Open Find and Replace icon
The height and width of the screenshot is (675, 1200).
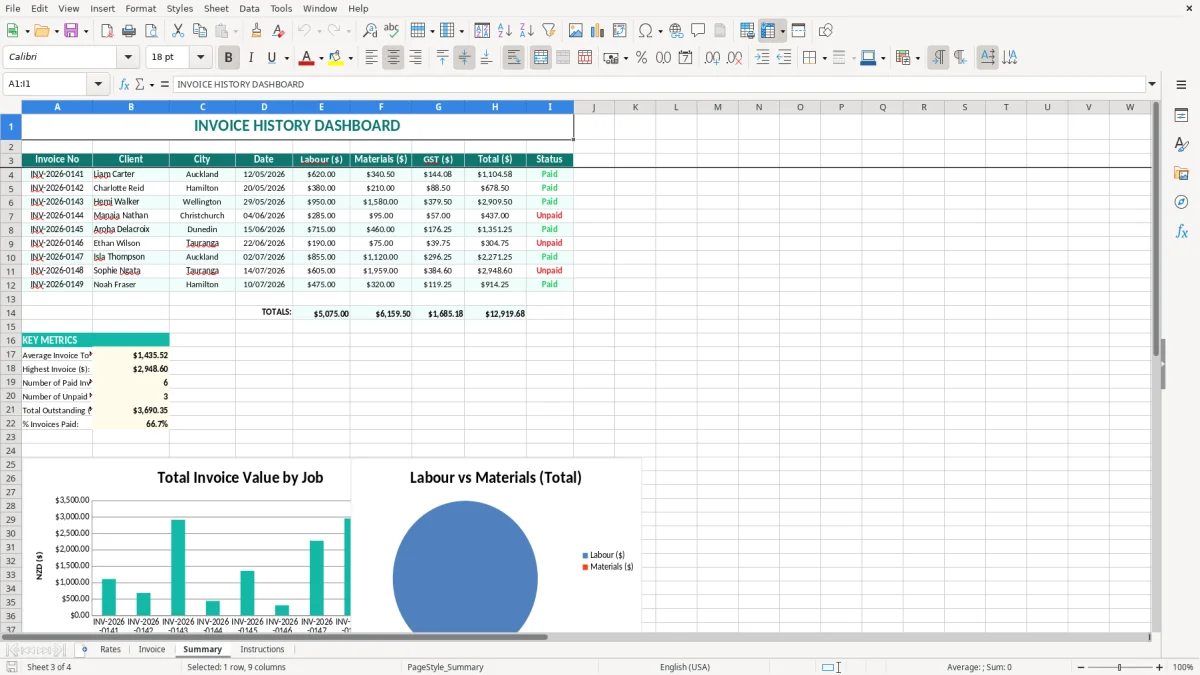pyautogui.click(x=370, y=31)
